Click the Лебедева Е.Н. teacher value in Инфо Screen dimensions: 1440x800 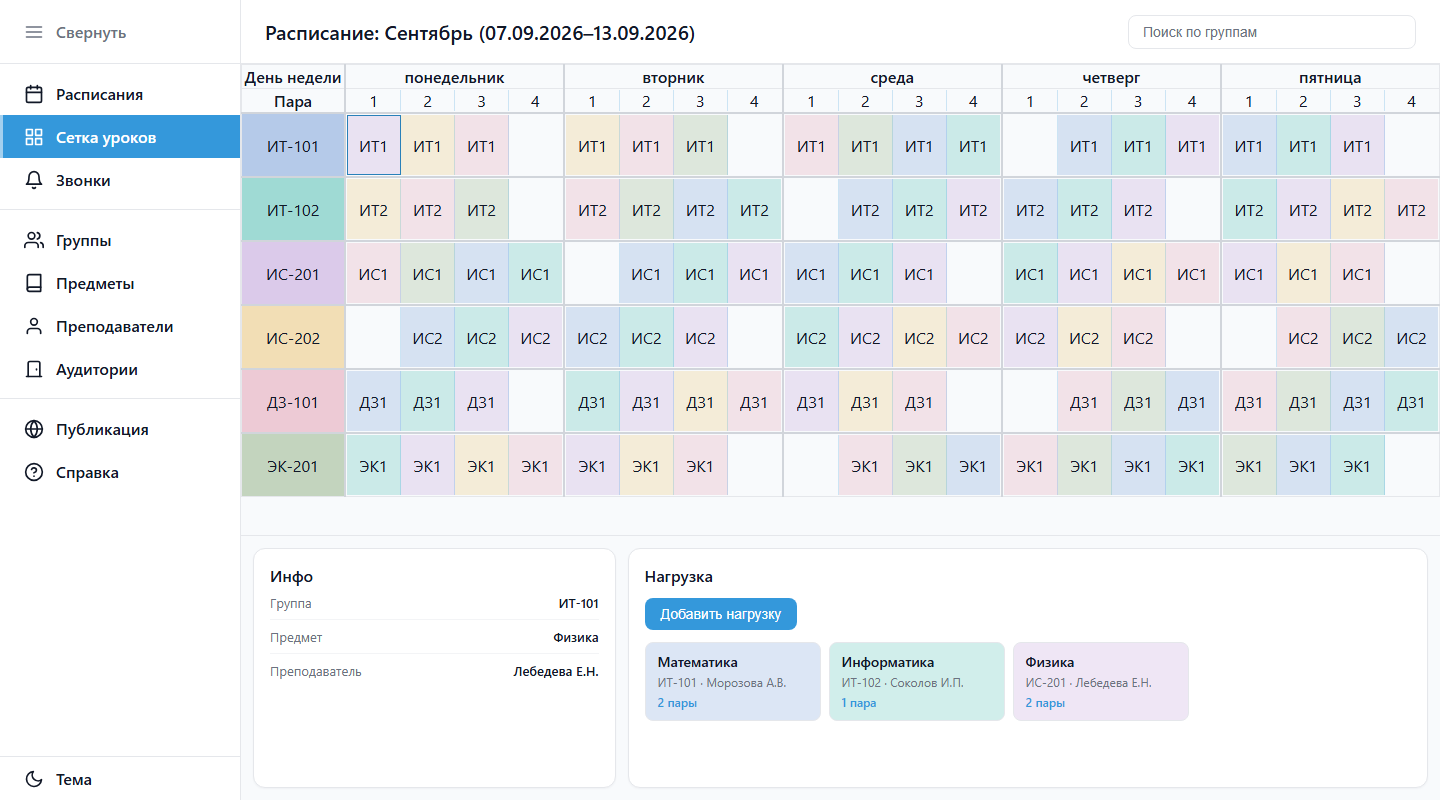pos(556,672)
